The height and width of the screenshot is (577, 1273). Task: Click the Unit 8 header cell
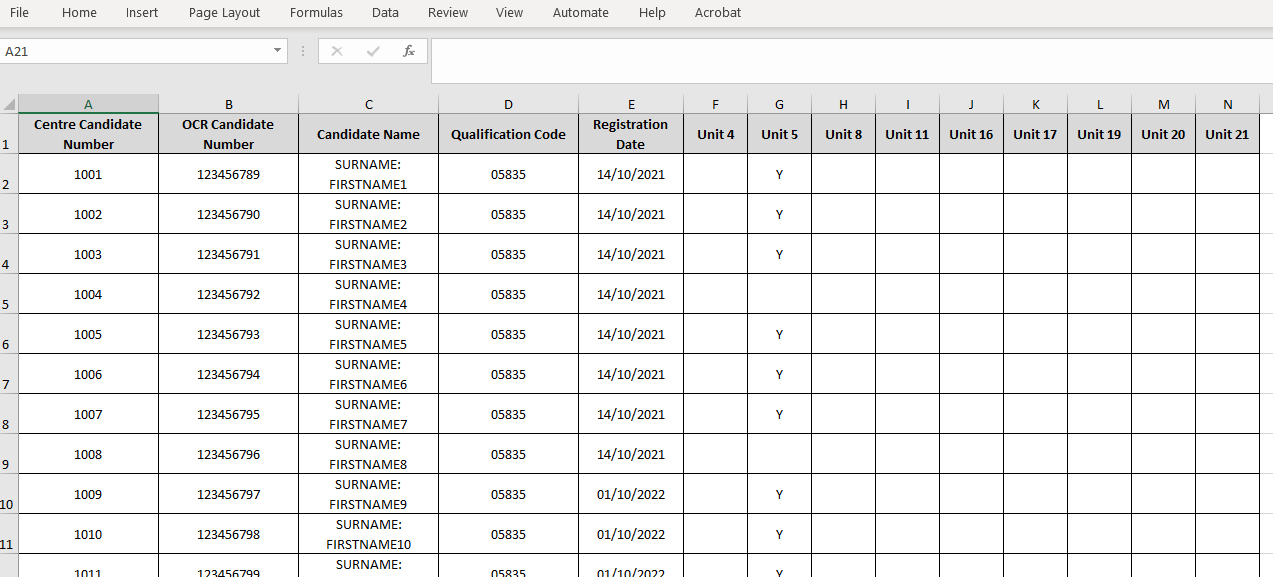pyautogui.click(x=843, y=134)
